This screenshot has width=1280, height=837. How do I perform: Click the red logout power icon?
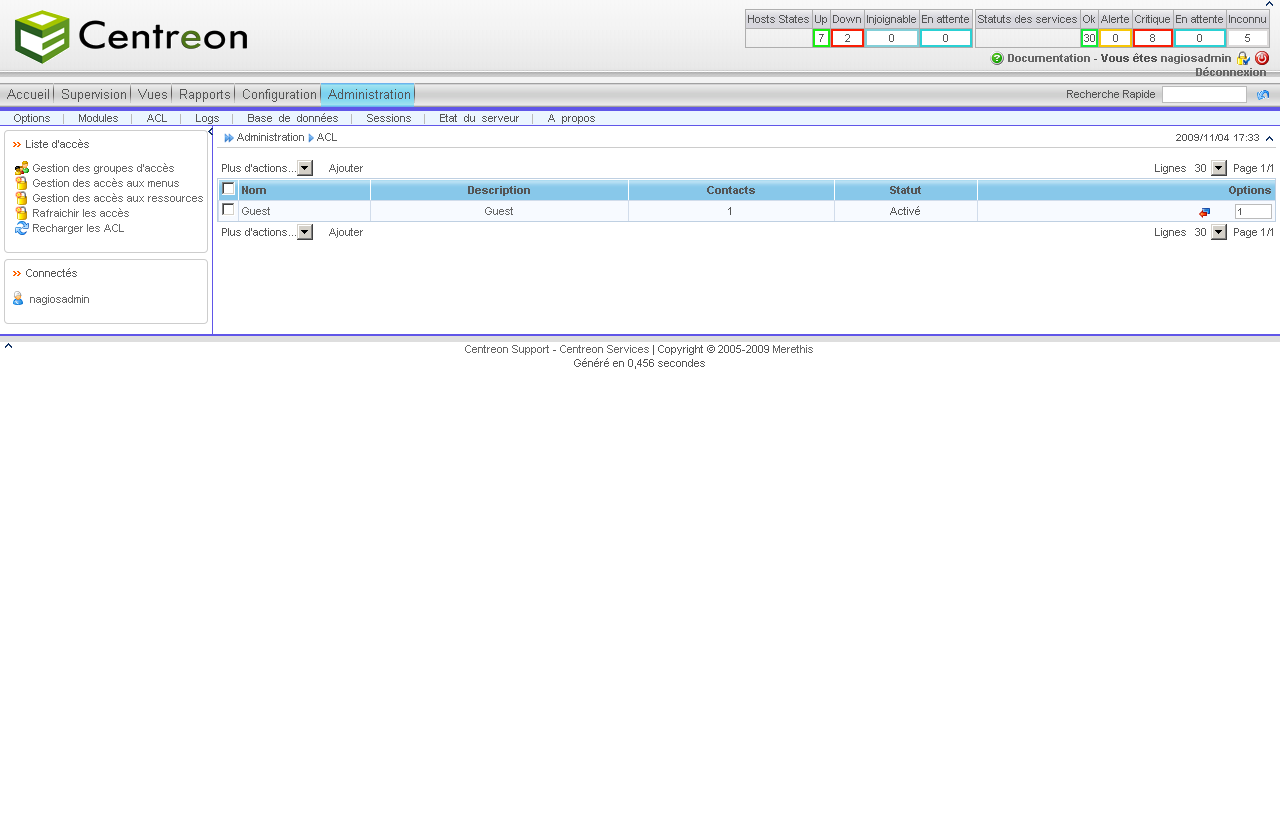tap(1262, 58)
